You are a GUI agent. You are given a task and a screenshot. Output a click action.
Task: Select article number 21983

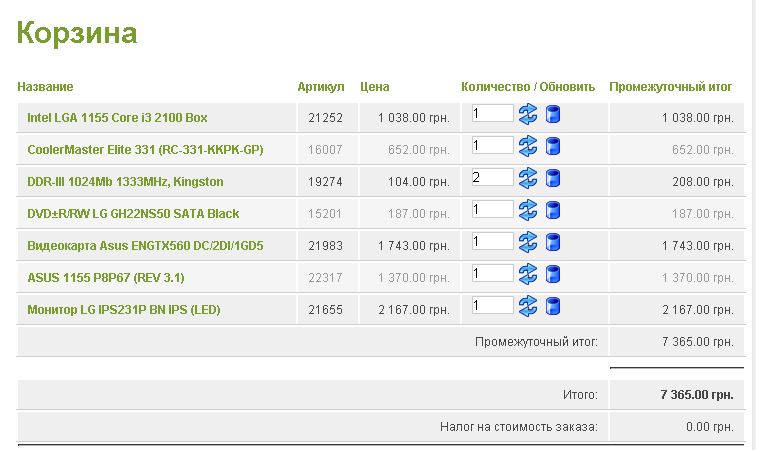click(x=325, y=246)
